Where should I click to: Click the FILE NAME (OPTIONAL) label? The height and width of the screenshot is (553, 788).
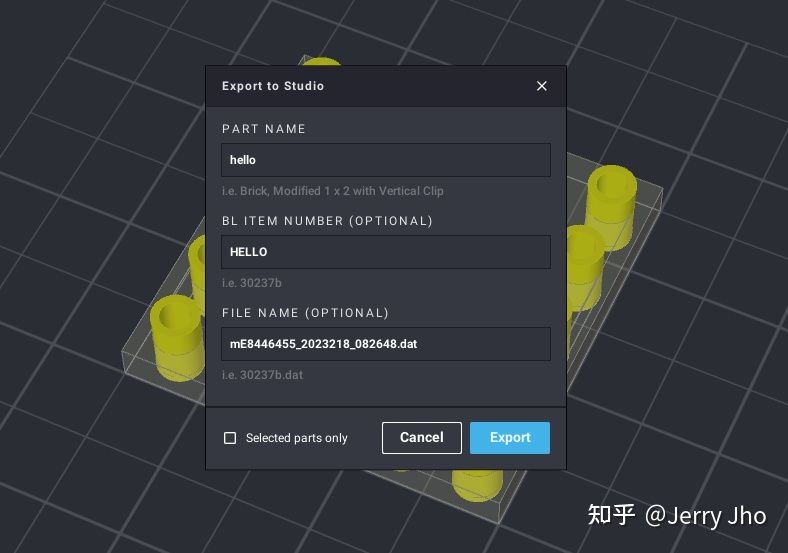305,313
